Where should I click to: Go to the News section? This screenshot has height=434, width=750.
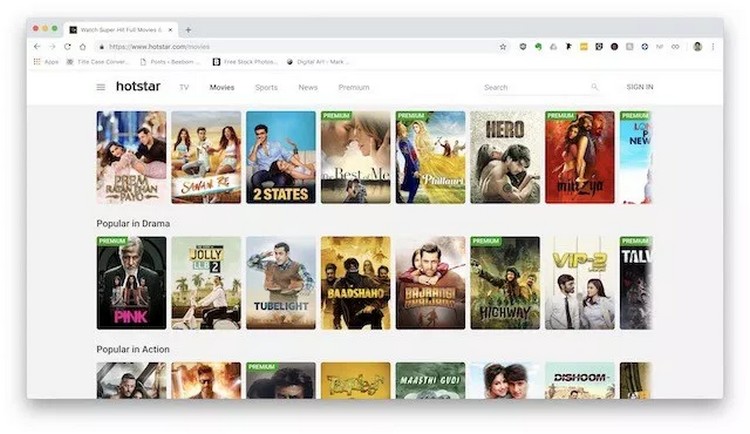[x=308, y=88]
